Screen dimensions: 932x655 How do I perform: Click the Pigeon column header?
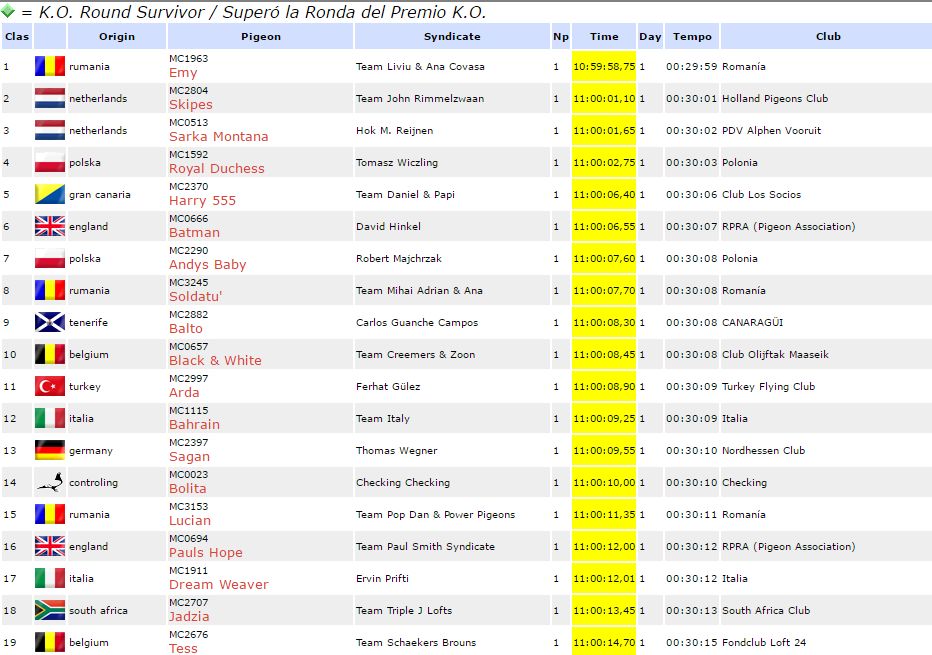coord(261,36)
